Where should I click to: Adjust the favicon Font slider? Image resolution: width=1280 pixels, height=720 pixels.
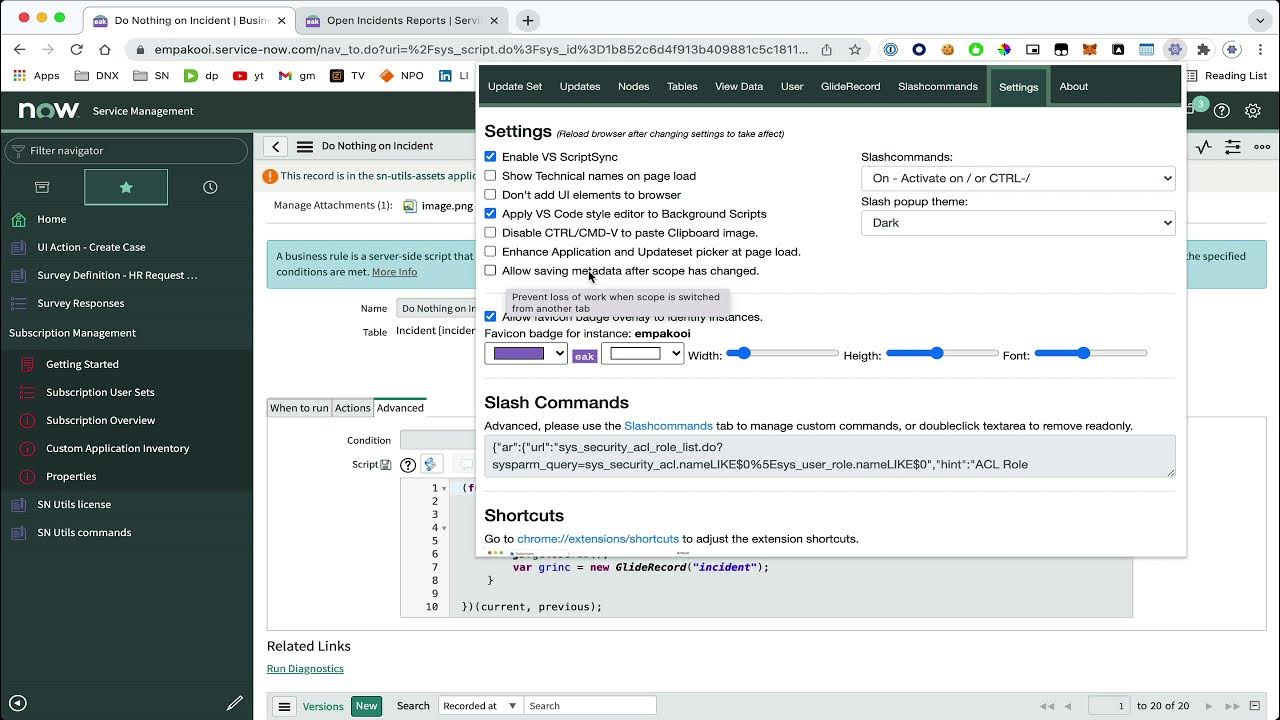(x=1091, y=353)
